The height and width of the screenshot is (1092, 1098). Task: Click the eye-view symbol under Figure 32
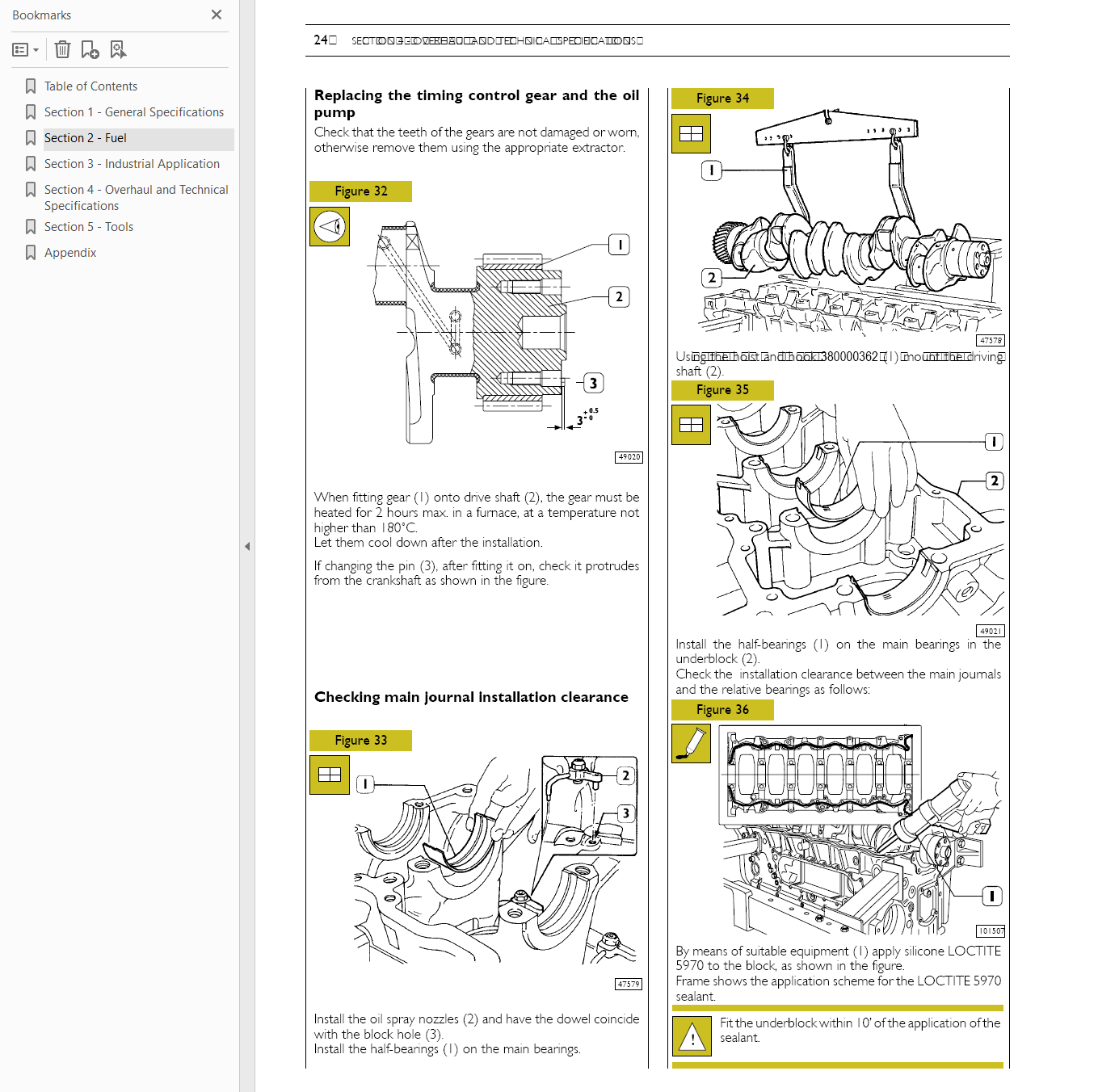[x=330, y=227]
